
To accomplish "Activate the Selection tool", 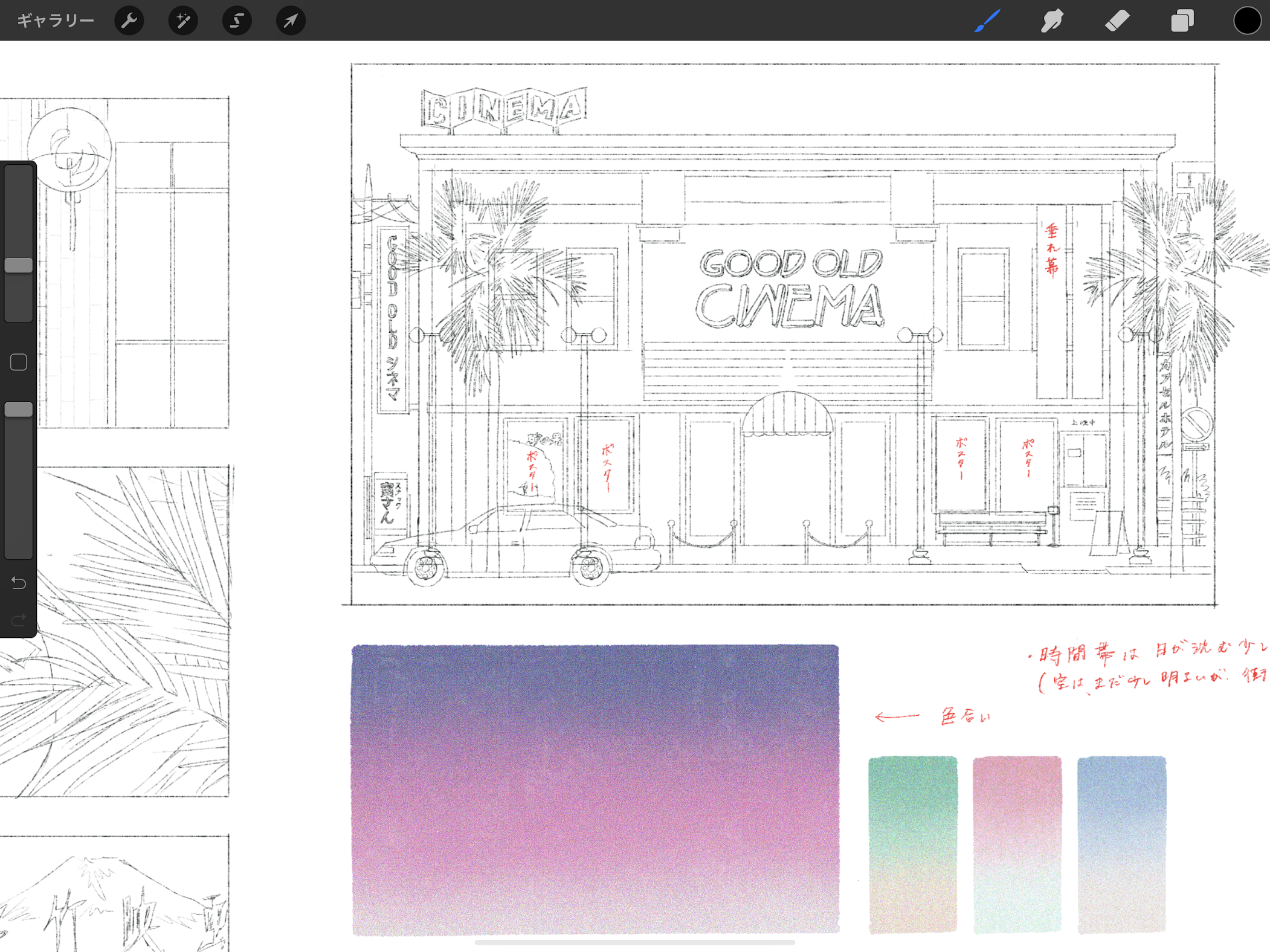I will point(237,21).
